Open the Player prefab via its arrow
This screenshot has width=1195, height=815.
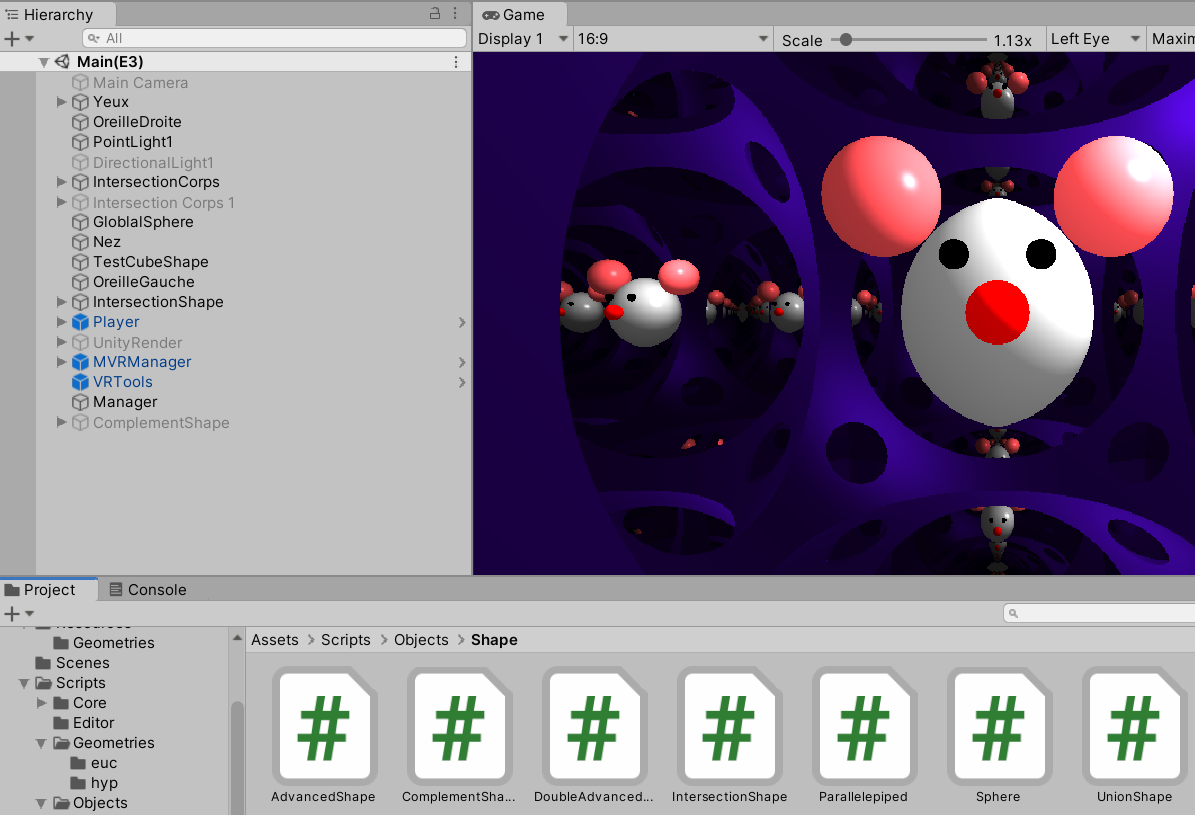tap(462, 322)
